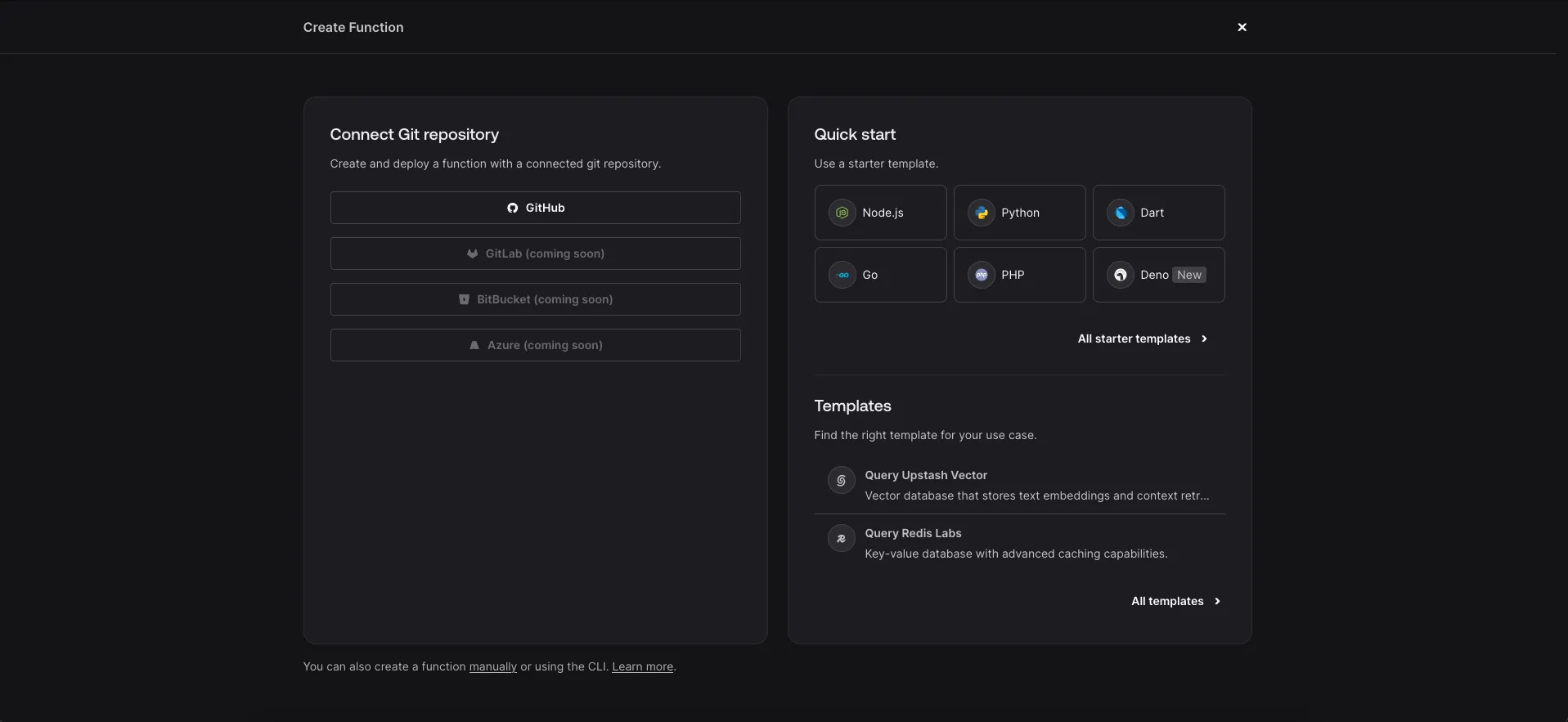Pick the Deno starter template
Viewport: 1568px width, 722px height.
[x=1158, y=275]
